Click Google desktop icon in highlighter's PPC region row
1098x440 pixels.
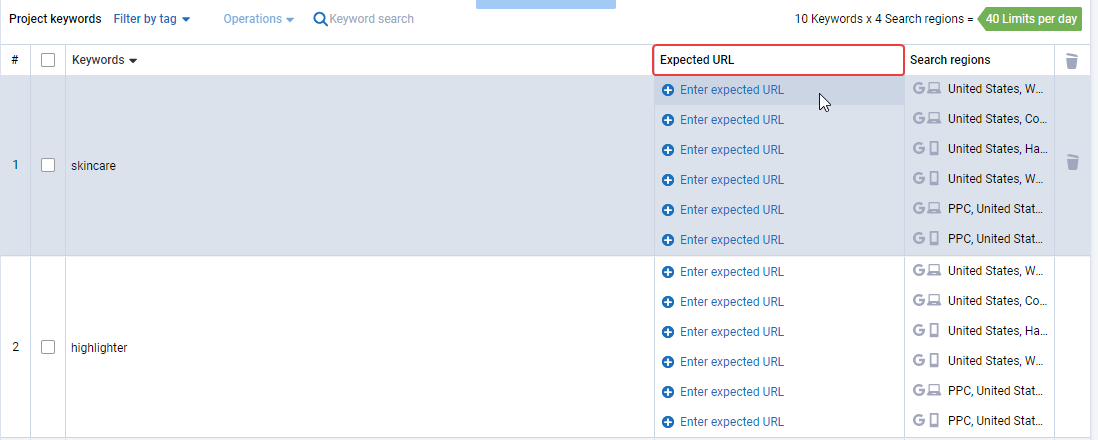pos(926,390)
